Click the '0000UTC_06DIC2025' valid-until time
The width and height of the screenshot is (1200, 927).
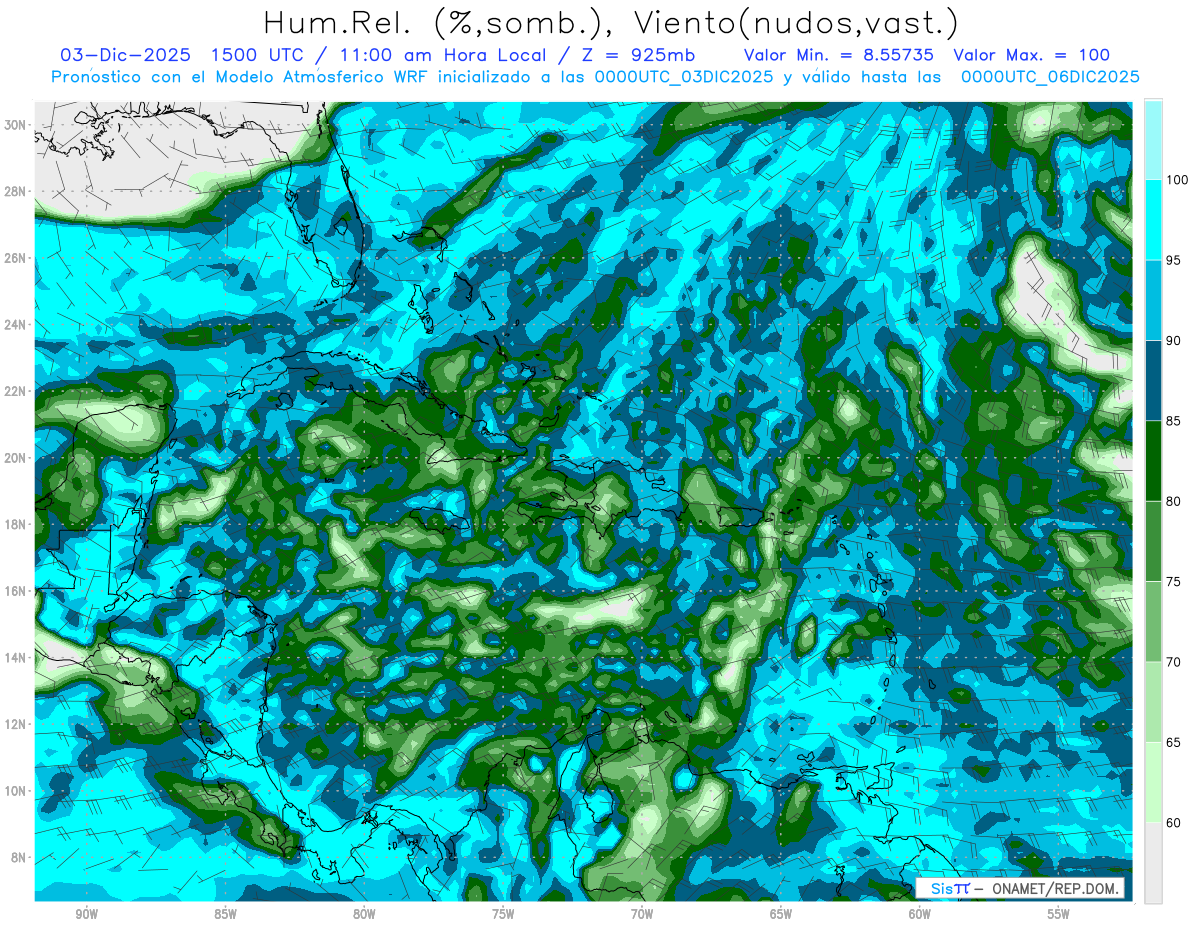coord(1050,77)
